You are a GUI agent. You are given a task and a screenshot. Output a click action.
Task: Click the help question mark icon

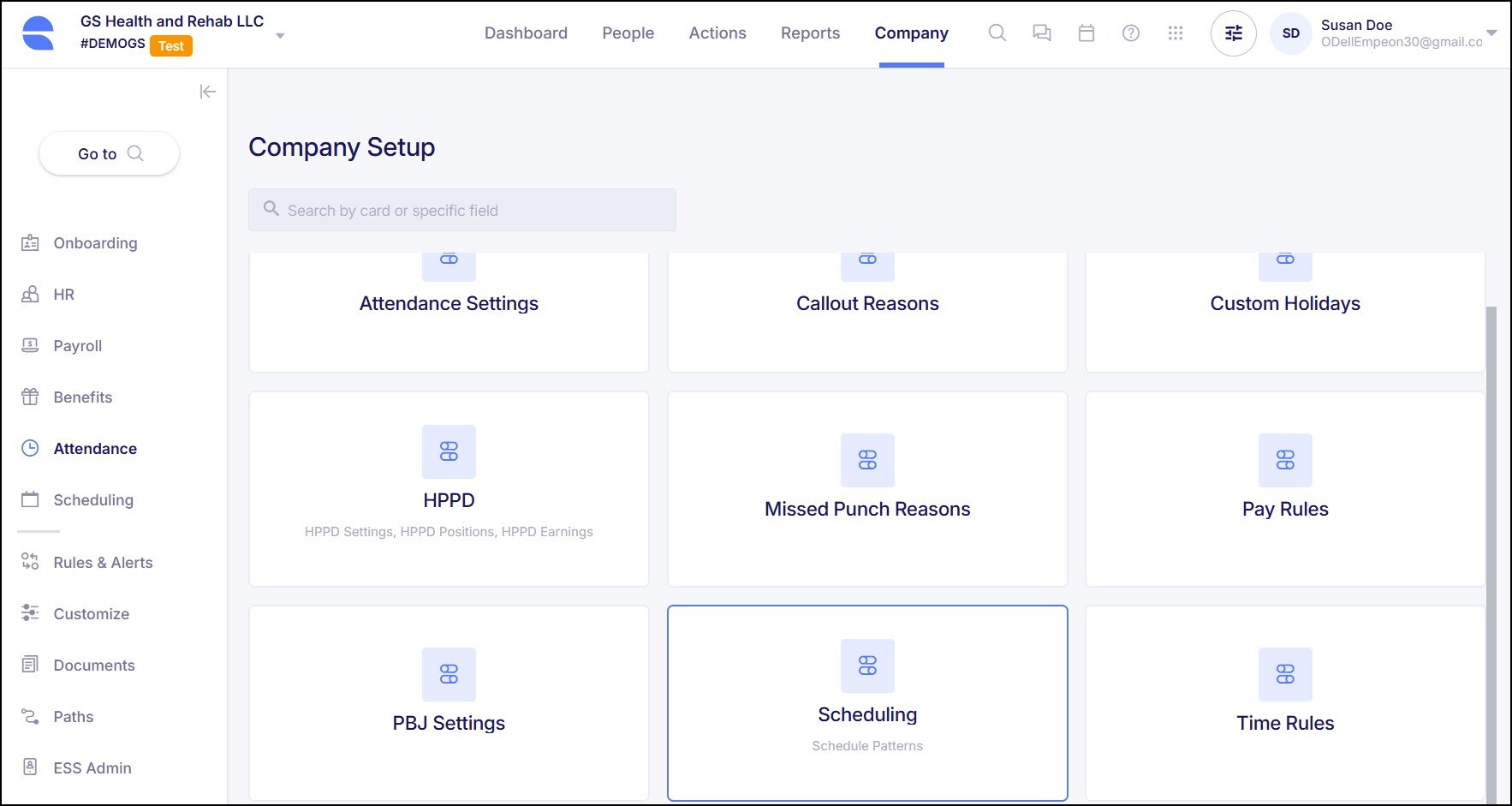point(1130,33)
